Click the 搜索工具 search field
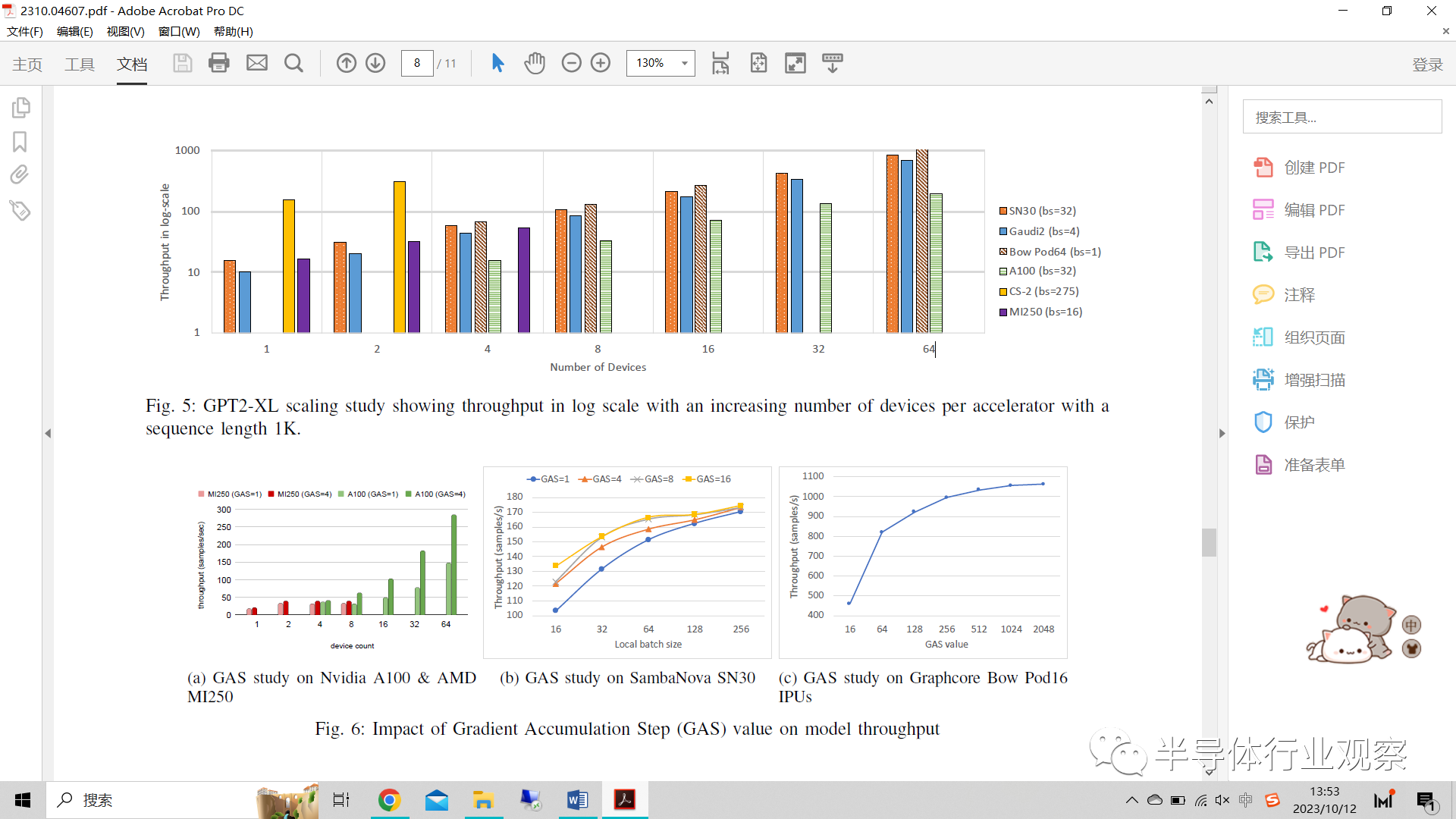The height and width of the screenshot is (819, 1456). (x=1342, y=117)
